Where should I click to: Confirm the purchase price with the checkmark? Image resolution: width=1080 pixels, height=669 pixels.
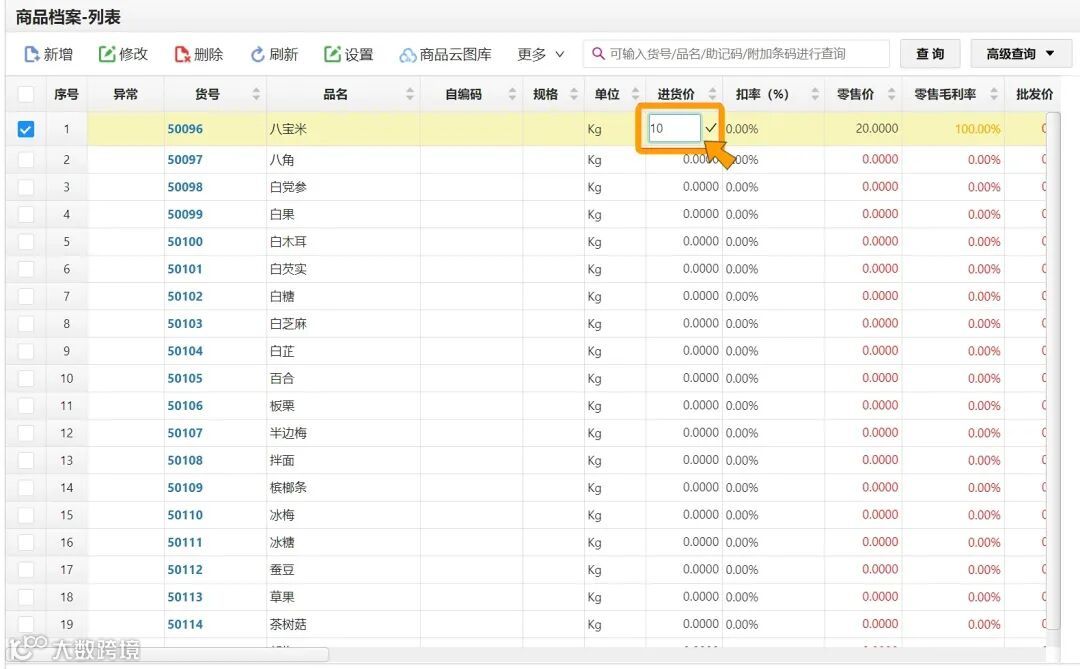pos(710,128)
